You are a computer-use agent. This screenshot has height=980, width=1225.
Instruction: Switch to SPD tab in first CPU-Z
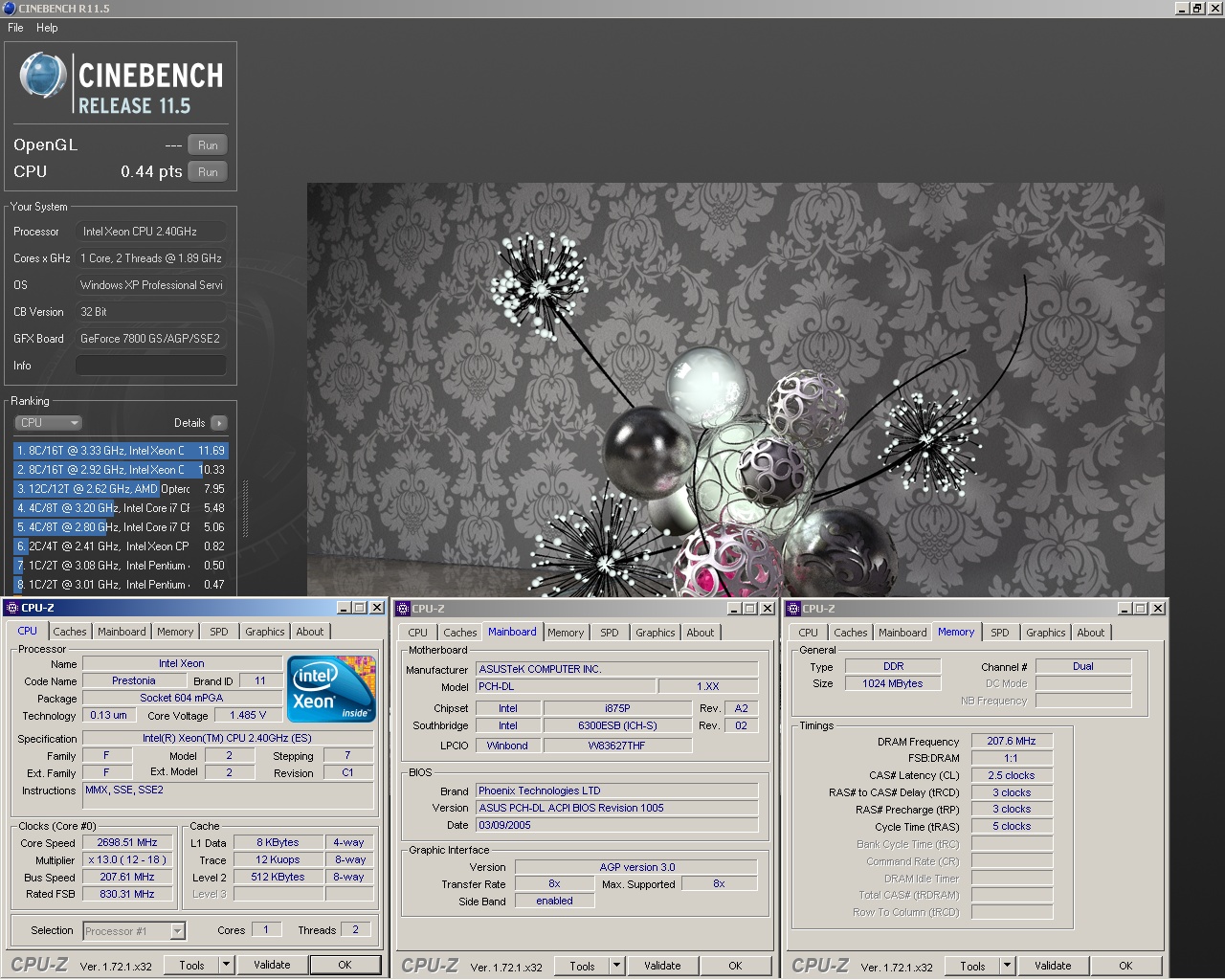pyautogui.click(x=219, y=632)
